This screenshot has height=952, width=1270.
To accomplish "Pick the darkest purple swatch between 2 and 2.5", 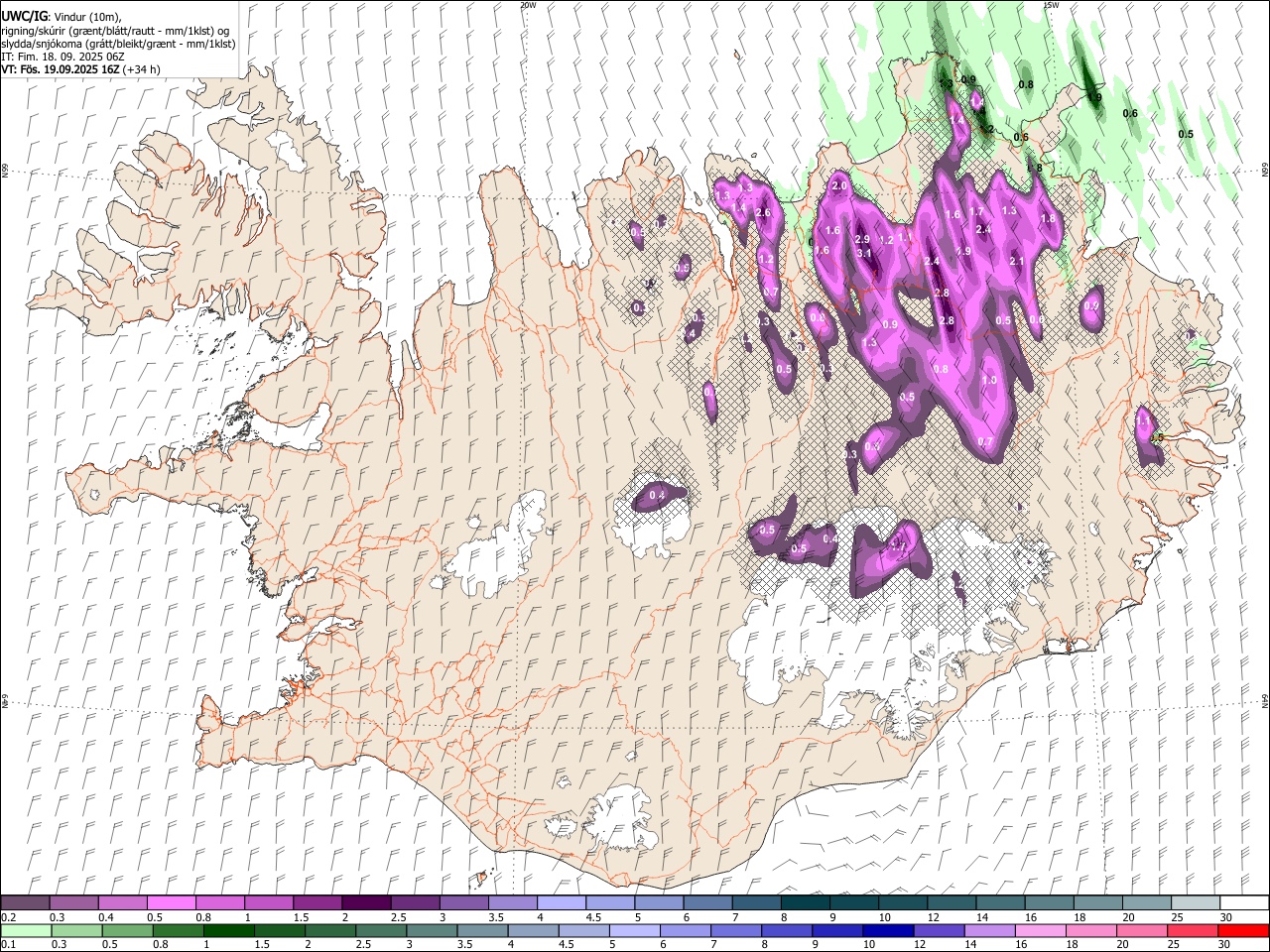I will point(365,903).
